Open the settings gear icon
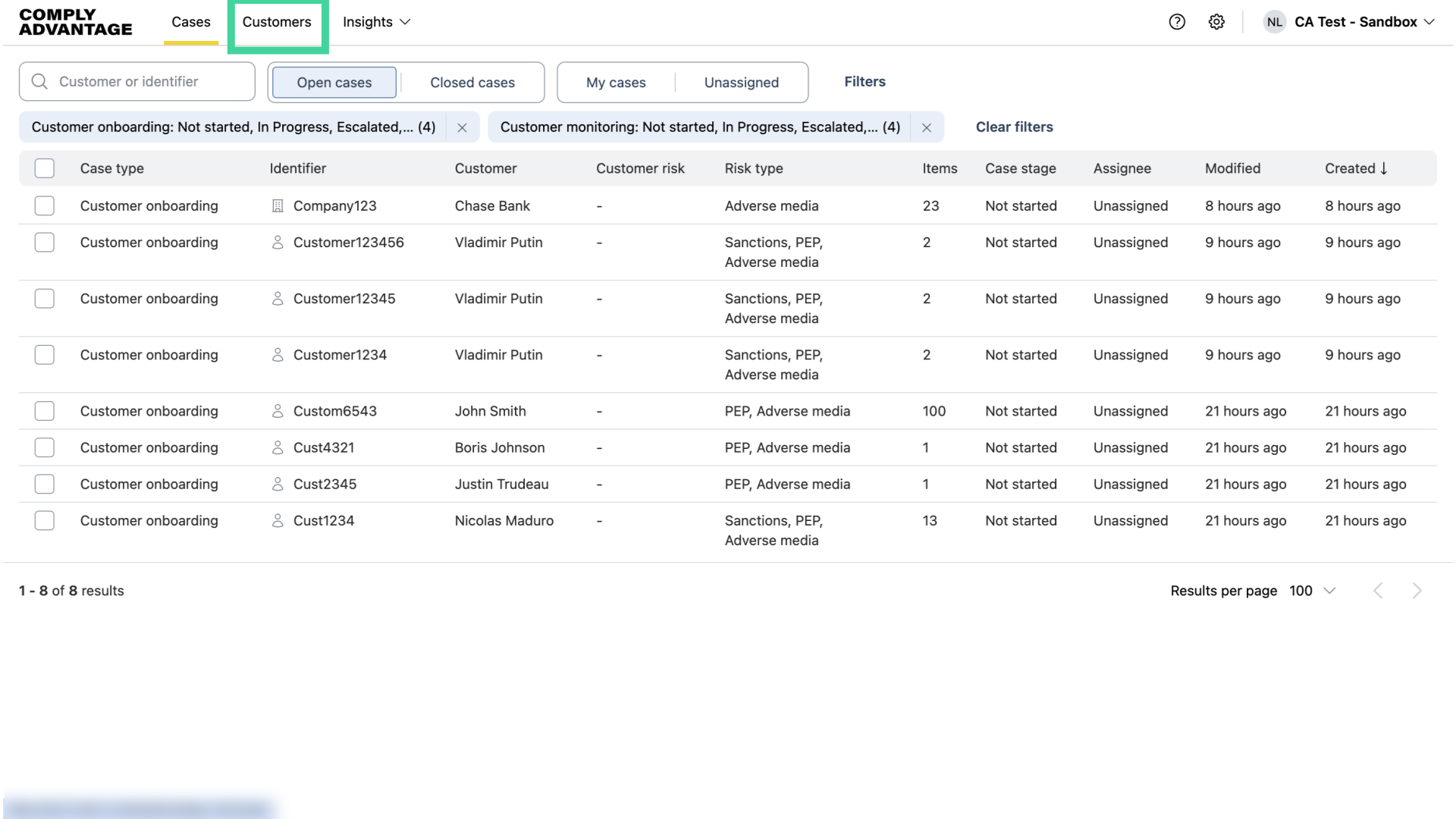 [1216, 22]
